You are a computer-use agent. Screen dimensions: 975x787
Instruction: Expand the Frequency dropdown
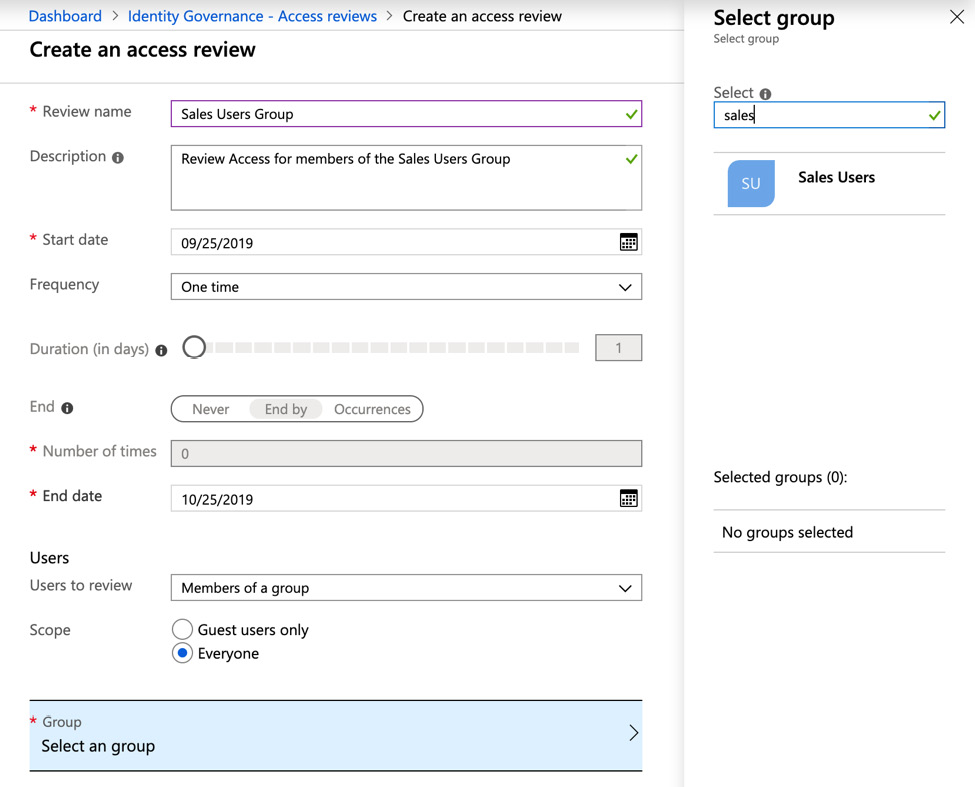[406, 287]
